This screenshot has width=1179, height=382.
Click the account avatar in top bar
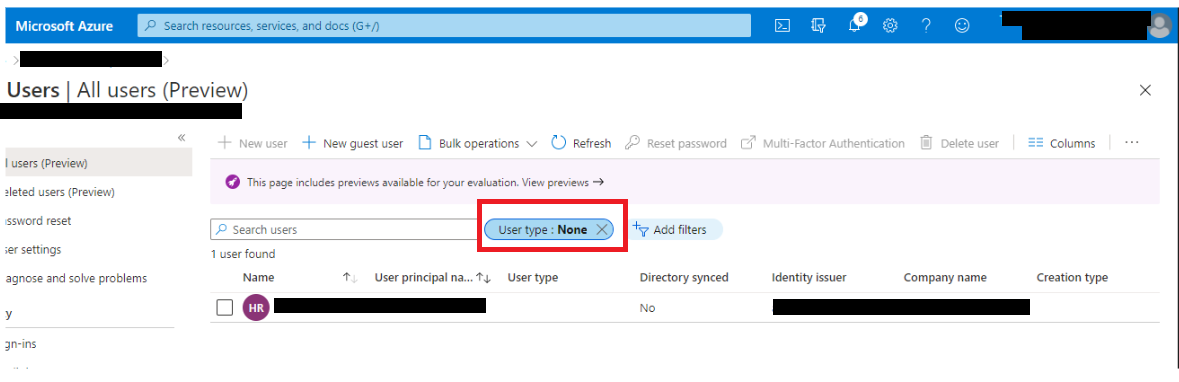(x=1160, y=26)
